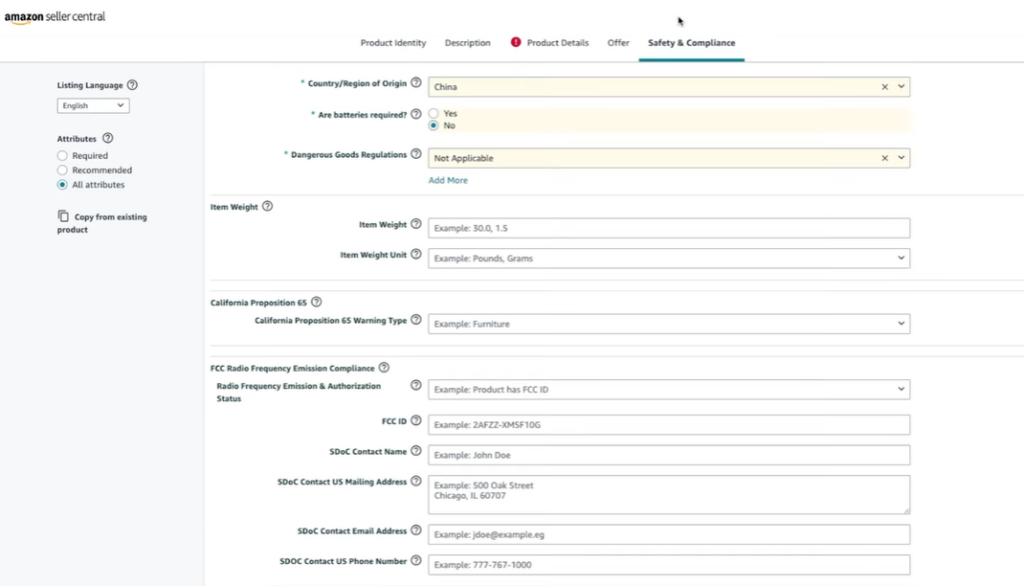Go to the Product Details tab
This screenshot has width=1024, height=586.
(558, 42)
